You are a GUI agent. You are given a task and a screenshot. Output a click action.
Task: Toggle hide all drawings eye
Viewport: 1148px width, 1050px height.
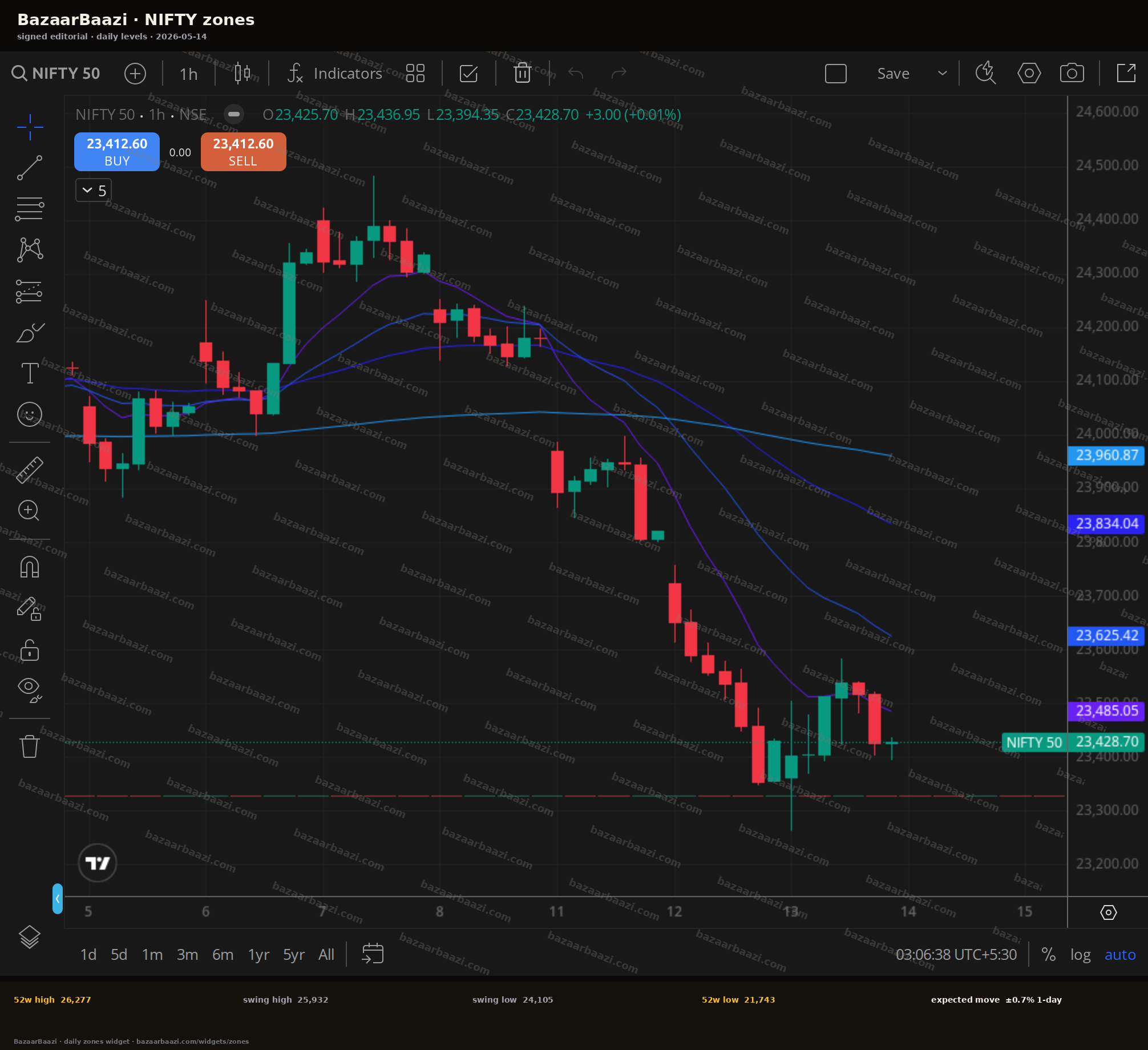pos(30,690)
